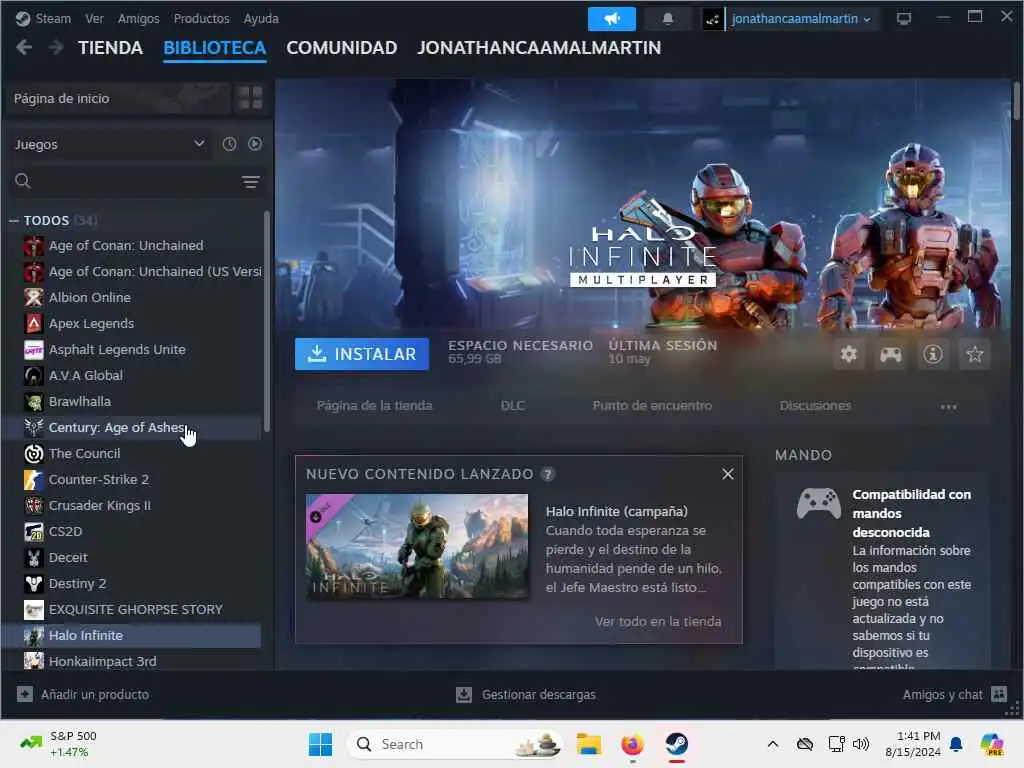This screenshot has width=1024, height=768.
Task: Click Página de inicio button
Action: pyautogui.click(x=118, y=99)
